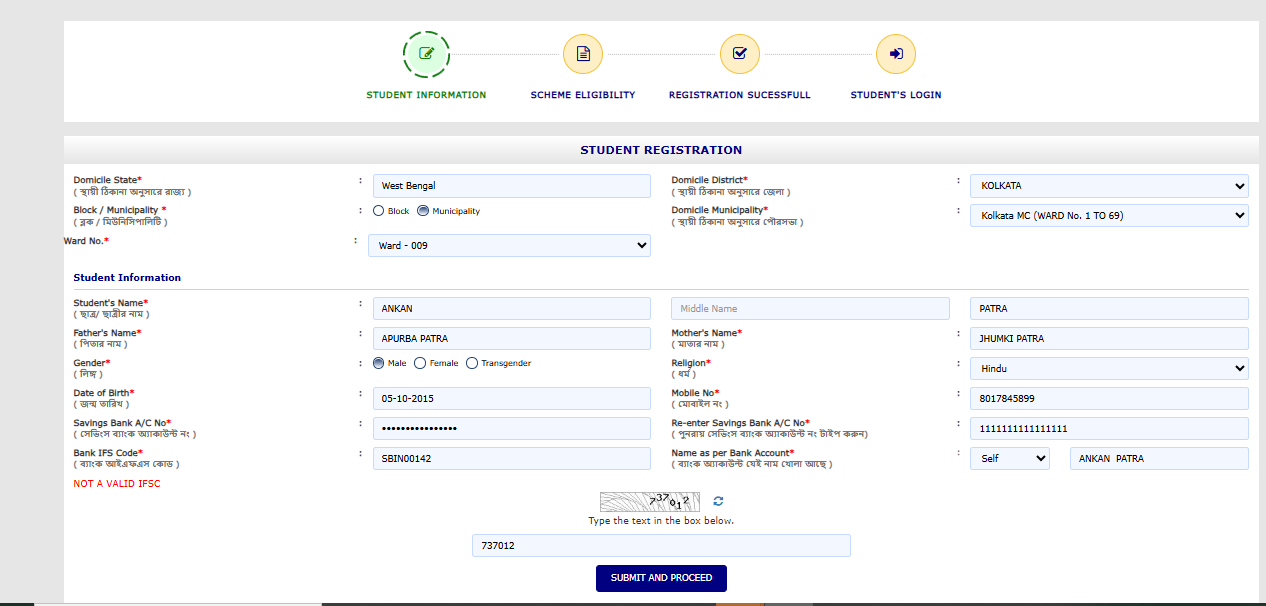The image size is (1266, 606).
Task: Click the Middle Name input field
Action: coord(810,309)
